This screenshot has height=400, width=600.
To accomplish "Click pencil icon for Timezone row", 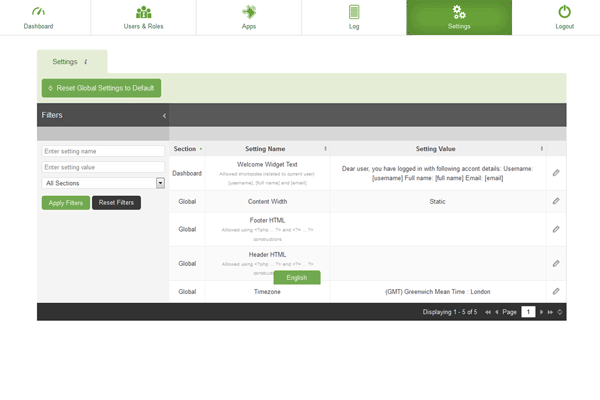I will coord(556,291).
